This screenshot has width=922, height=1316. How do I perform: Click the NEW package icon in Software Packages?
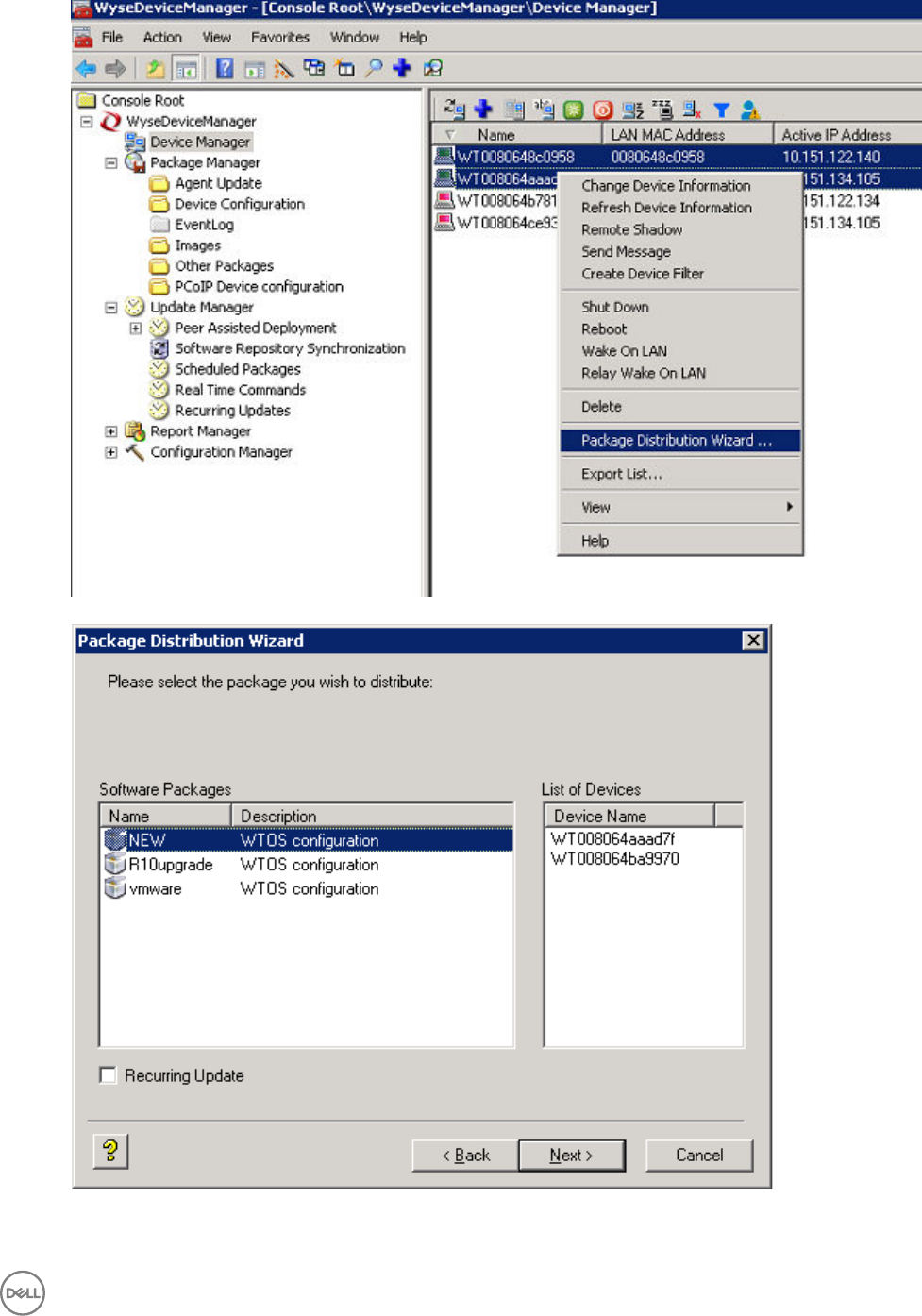[x=115, y=839]
